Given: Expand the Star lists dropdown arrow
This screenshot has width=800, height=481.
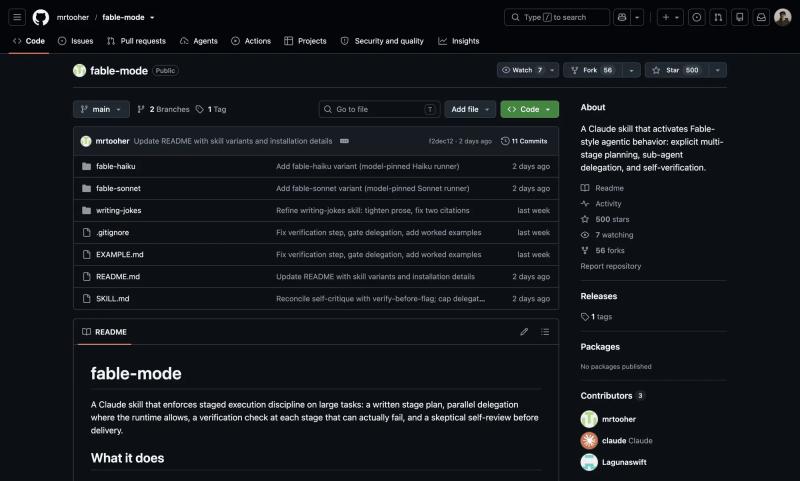Looking at the screenshot, I should click(x=718, y=70).
